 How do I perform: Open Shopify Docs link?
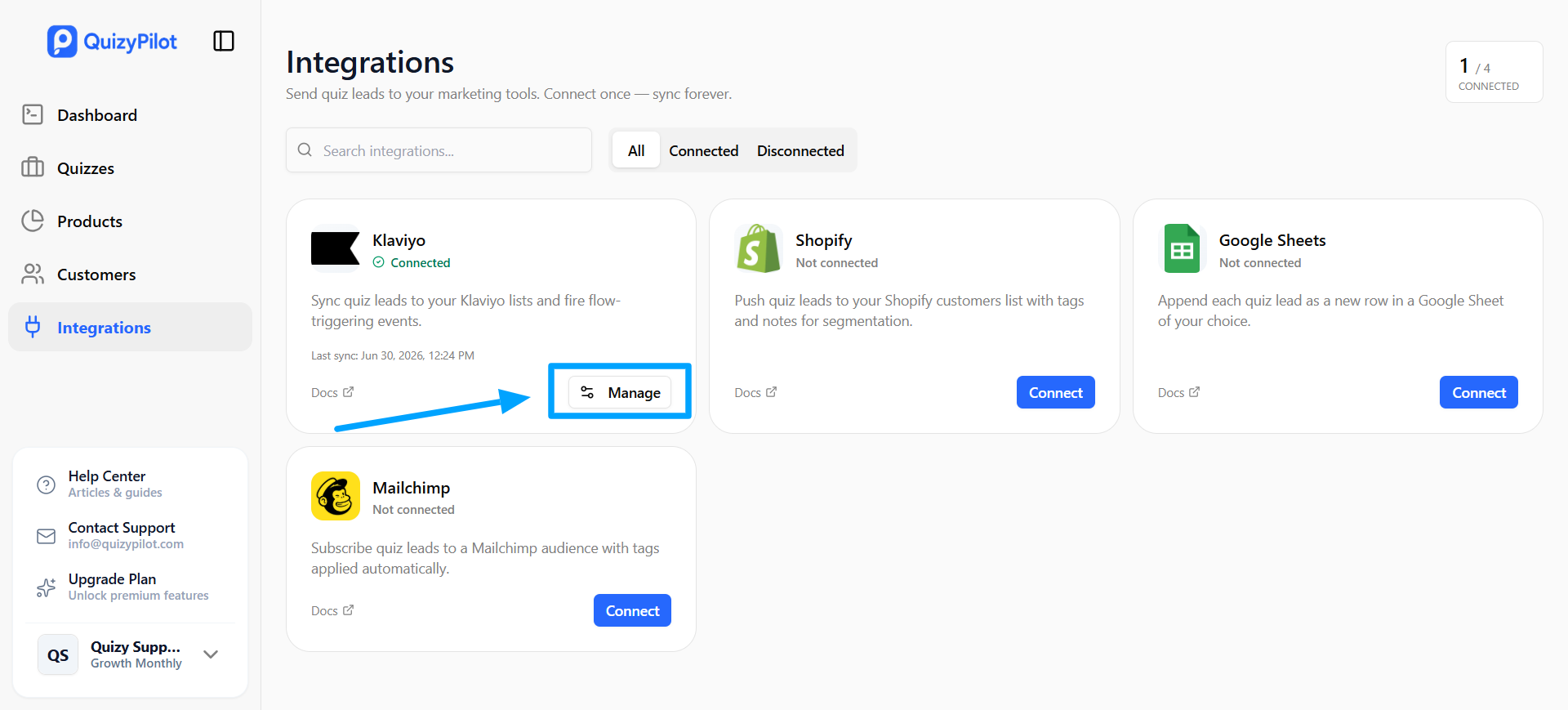[x=755, y=392]
